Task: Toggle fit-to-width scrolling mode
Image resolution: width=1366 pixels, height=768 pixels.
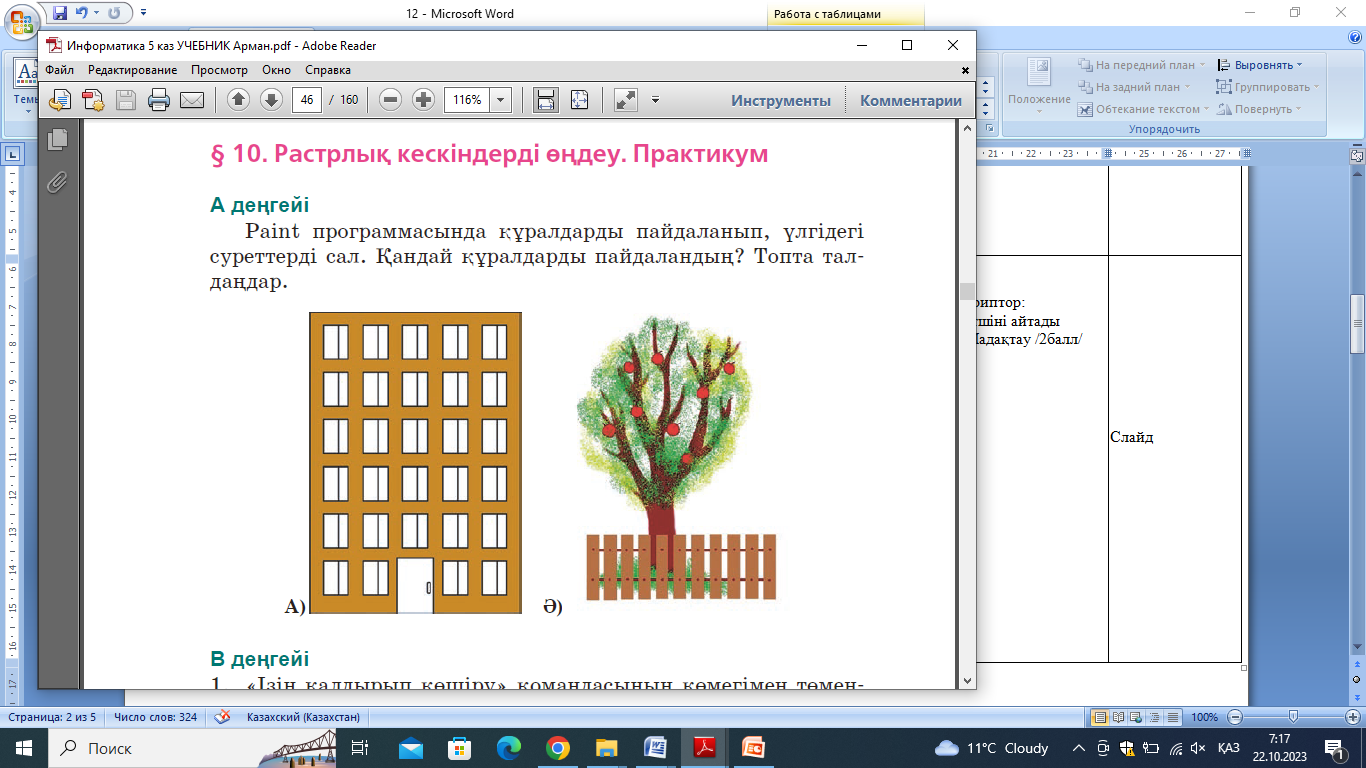Action: pos(545,100)
